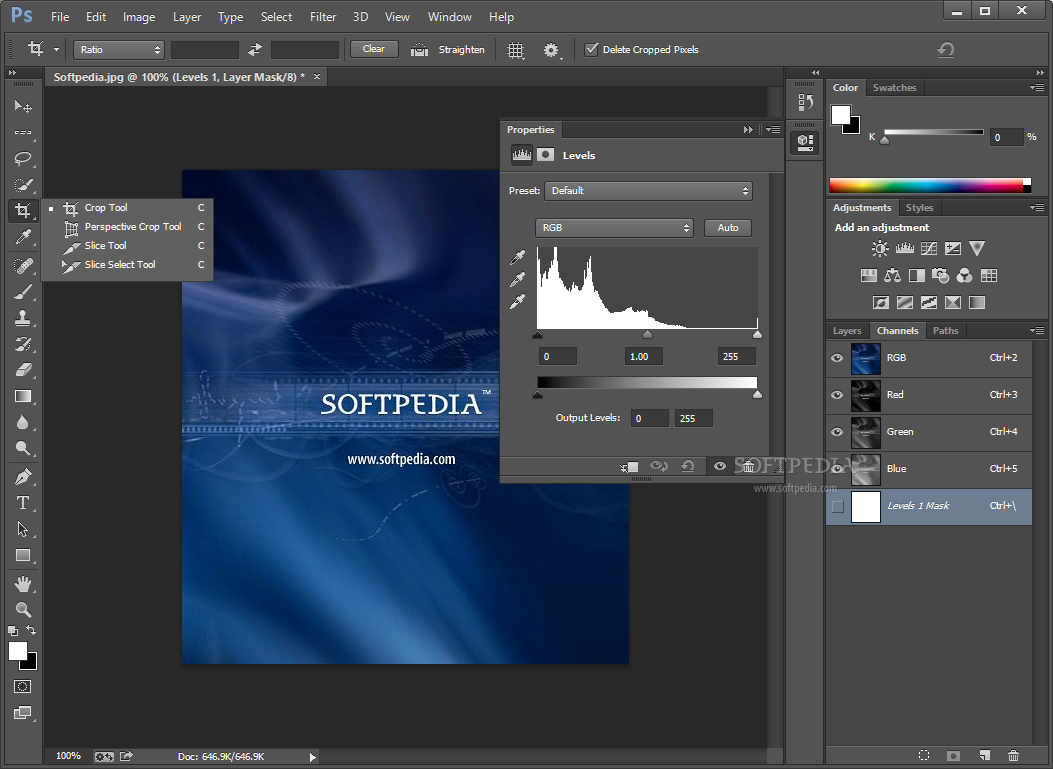Hide the RGB channel
Image resolution: width=1053 pixels, height=769 pixels.
point(837,358)
